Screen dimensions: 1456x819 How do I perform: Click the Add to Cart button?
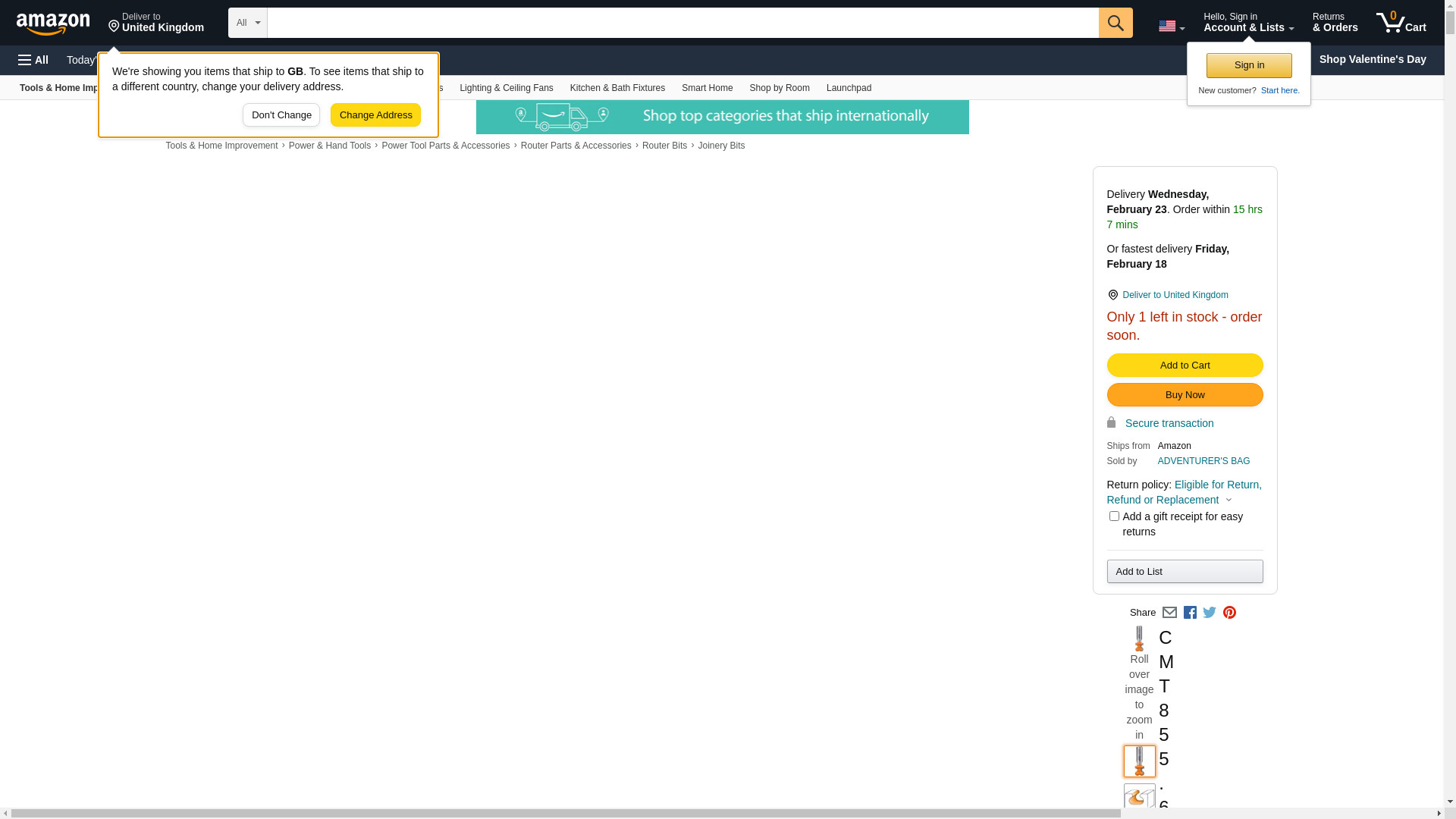click(x=1185, y=366)
